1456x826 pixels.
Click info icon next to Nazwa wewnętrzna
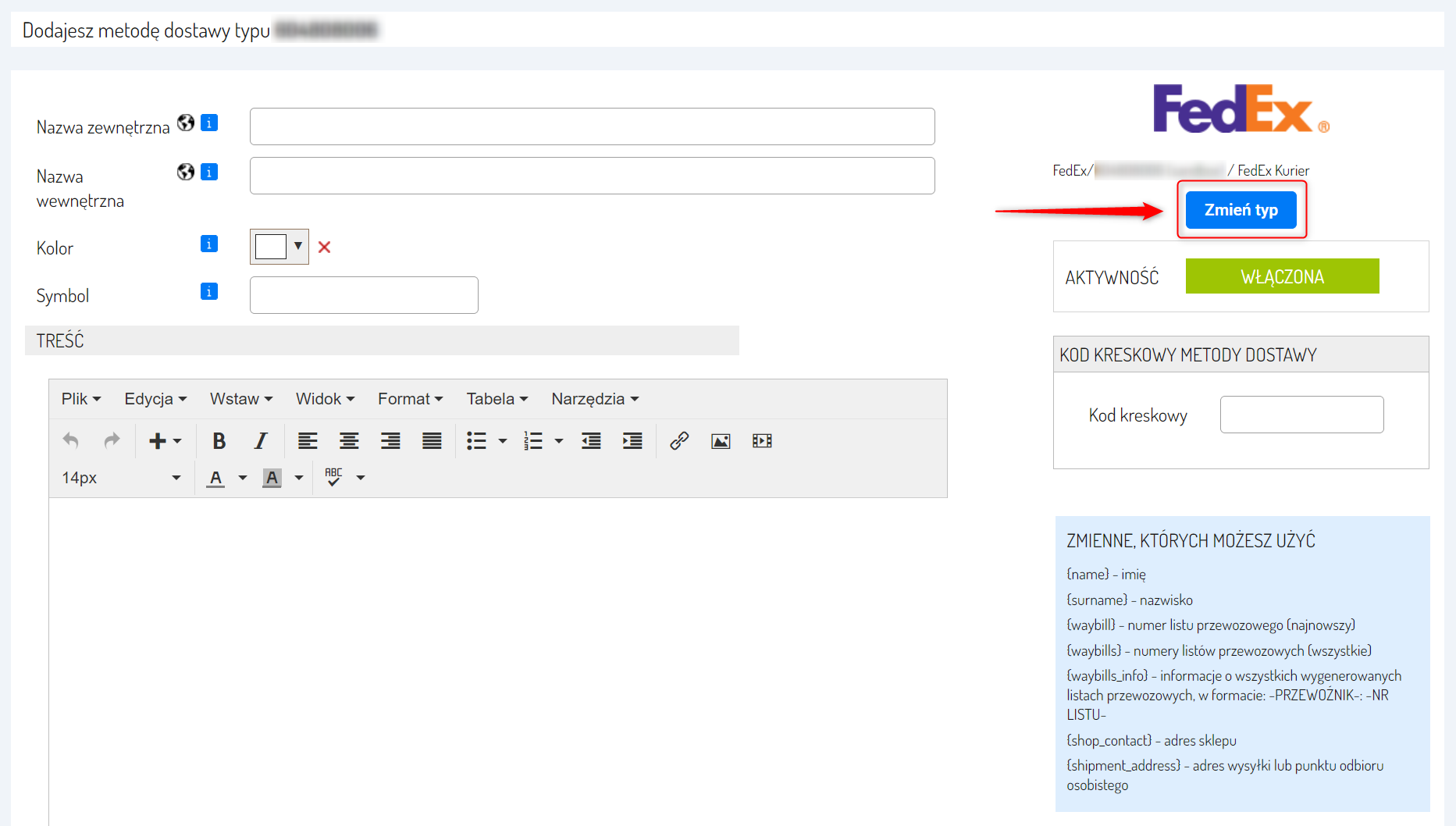tap(209, 172)
